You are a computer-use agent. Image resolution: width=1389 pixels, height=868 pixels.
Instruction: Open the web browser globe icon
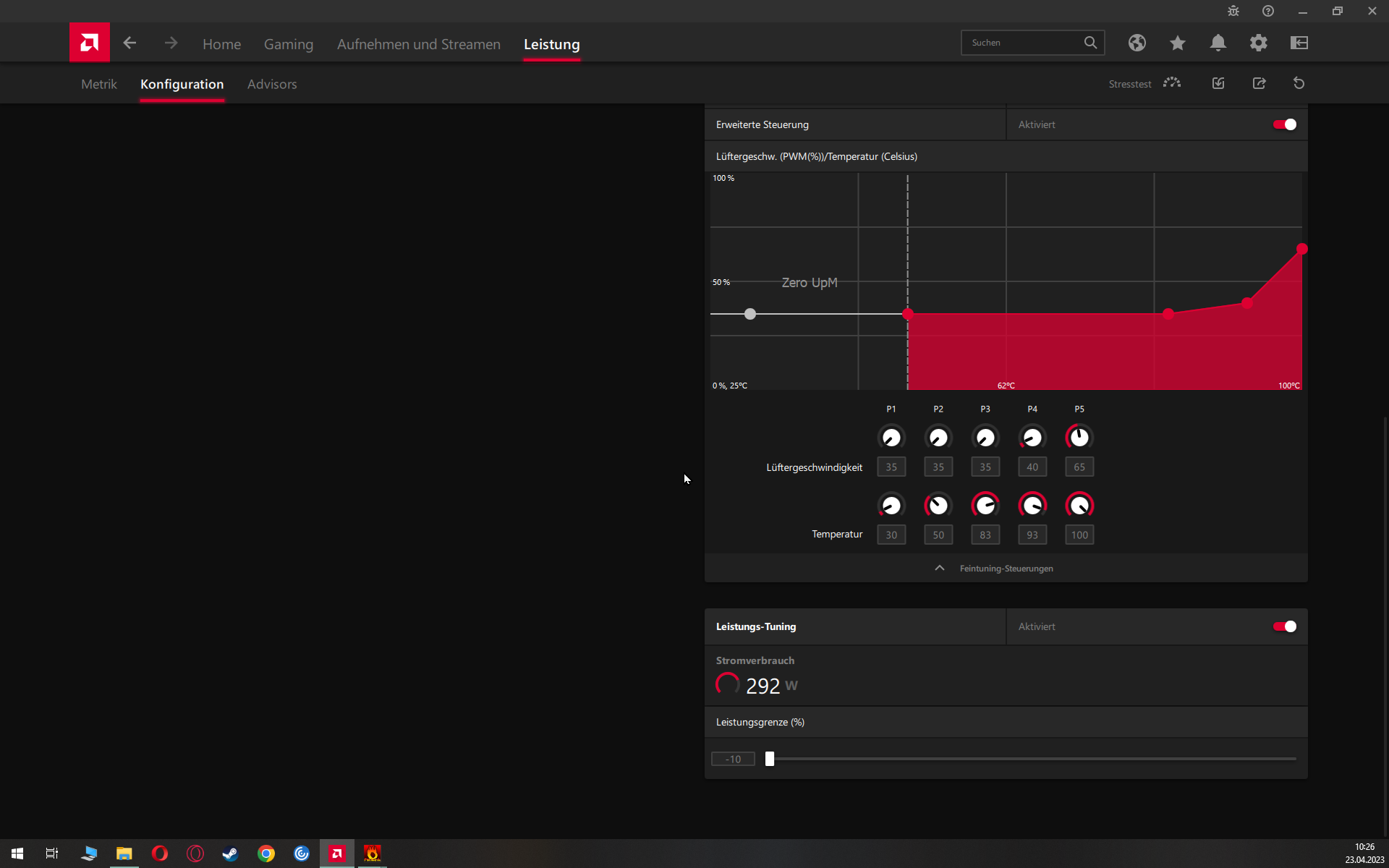[1137, 43]
